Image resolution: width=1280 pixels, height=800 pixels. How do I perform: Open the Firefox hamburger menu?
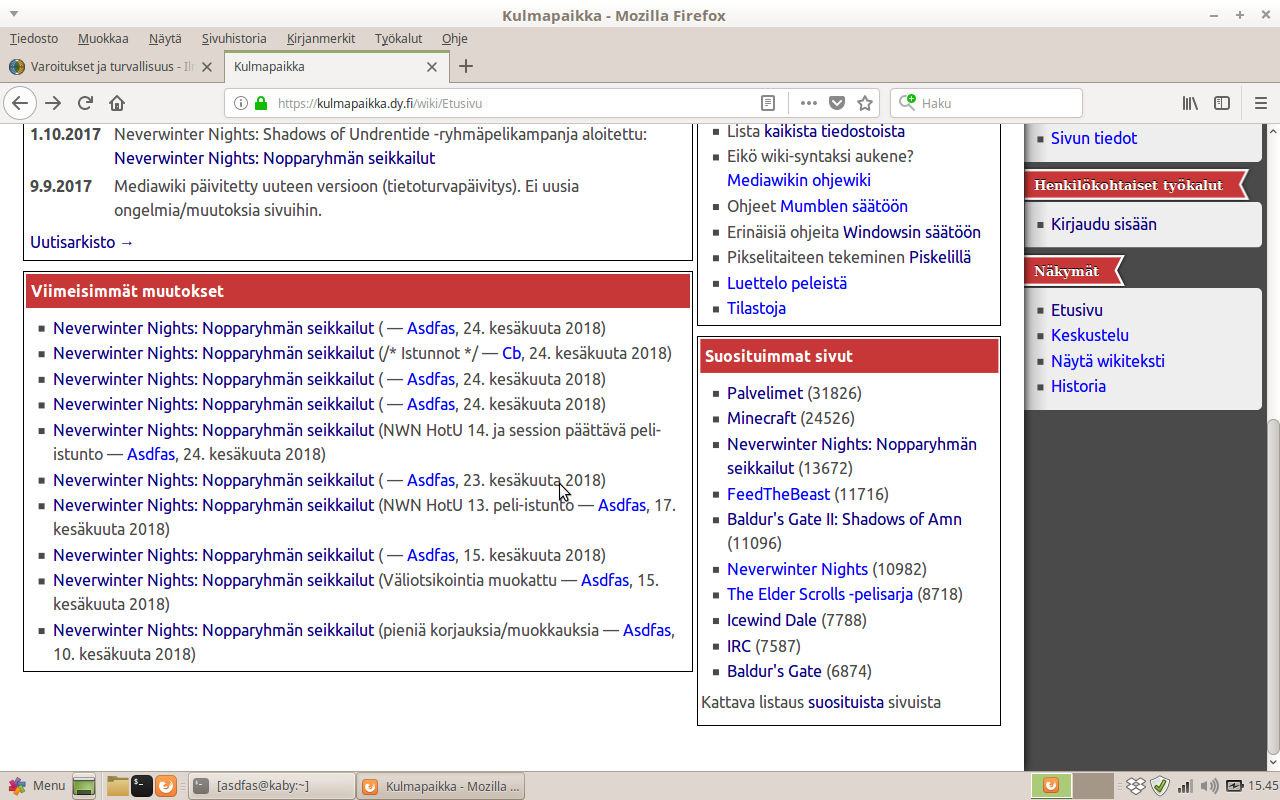click(x=1260, y=103)
